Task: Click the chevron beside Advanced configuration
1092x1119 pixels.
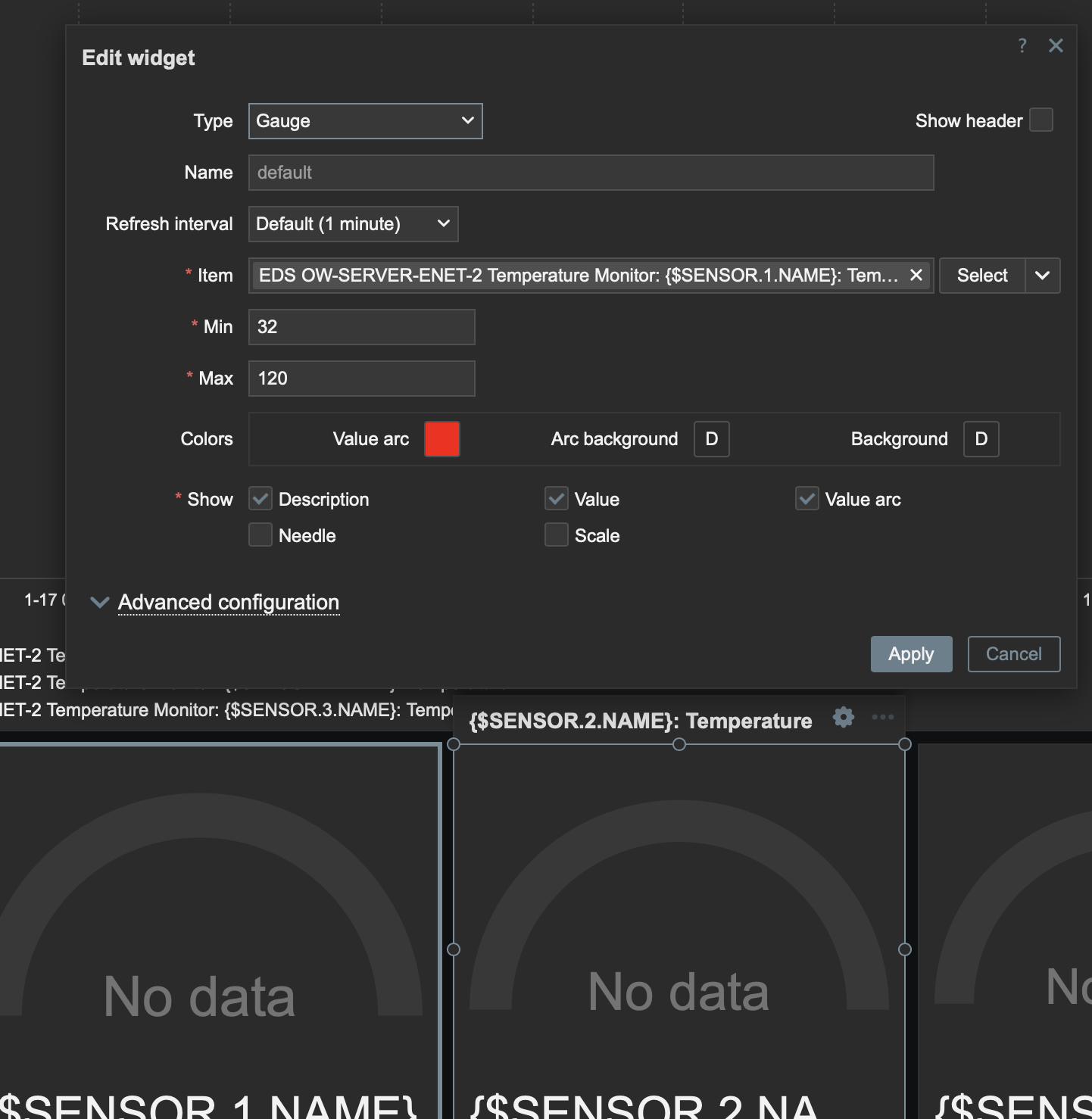Action: 99,603
